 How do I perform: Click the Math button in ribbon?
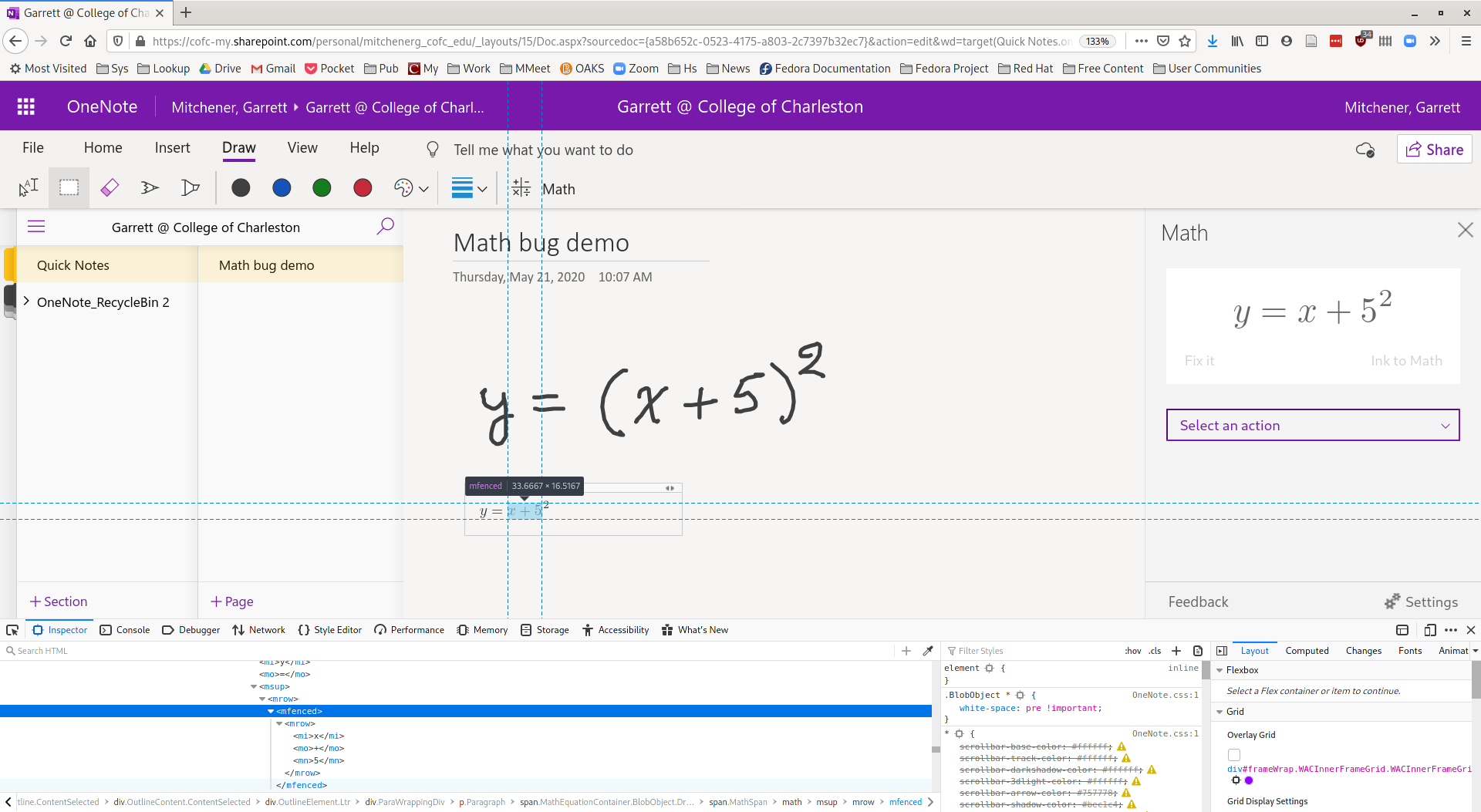(x=543, y=189)
